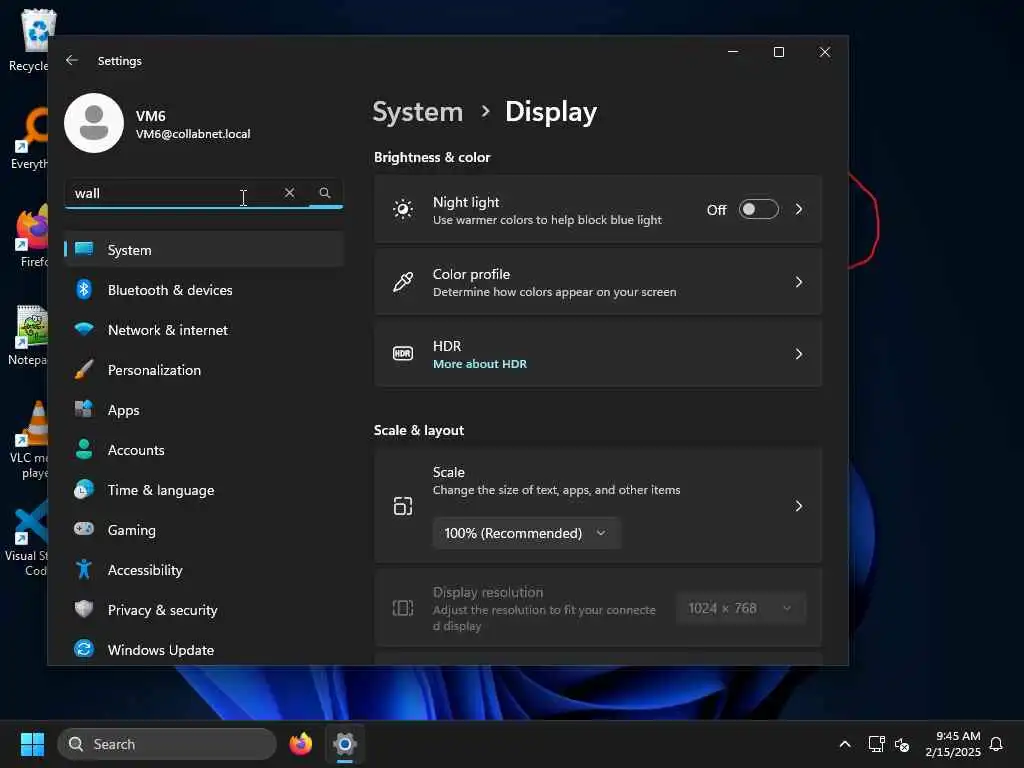Open Color profile chevron arrow
The height and width of the screenshot is (768, 1024).
[x=799, y=281]
